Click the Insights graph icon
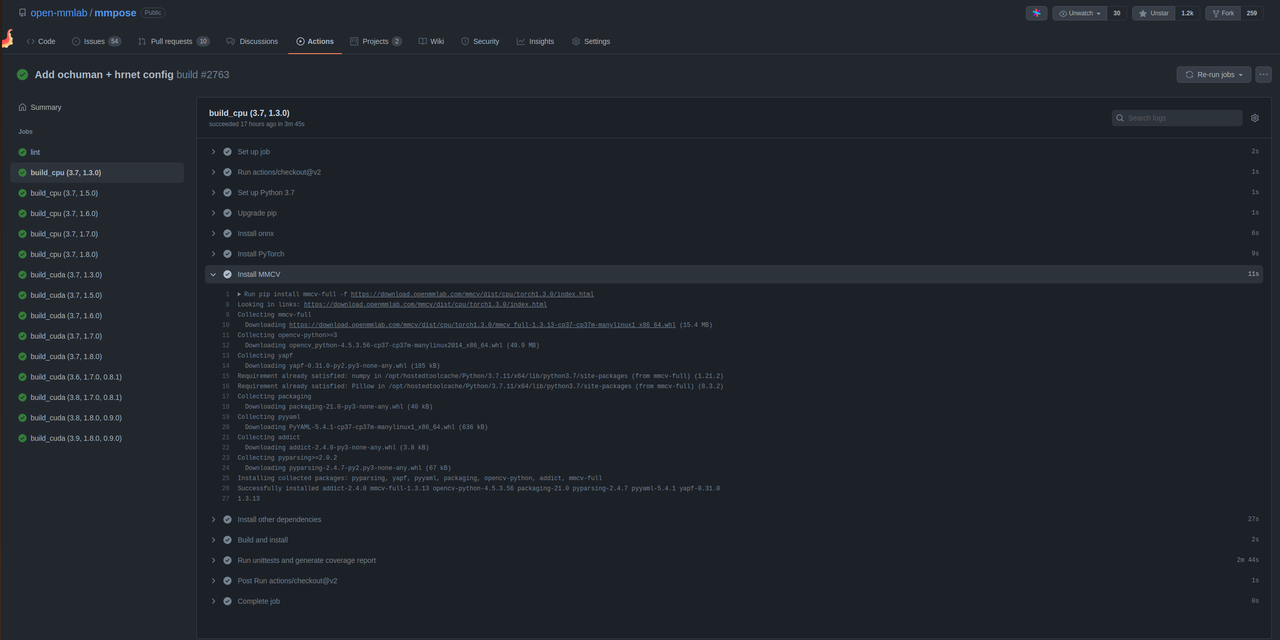The height and width of the screenshot is (640, 1280). point(519,41)
